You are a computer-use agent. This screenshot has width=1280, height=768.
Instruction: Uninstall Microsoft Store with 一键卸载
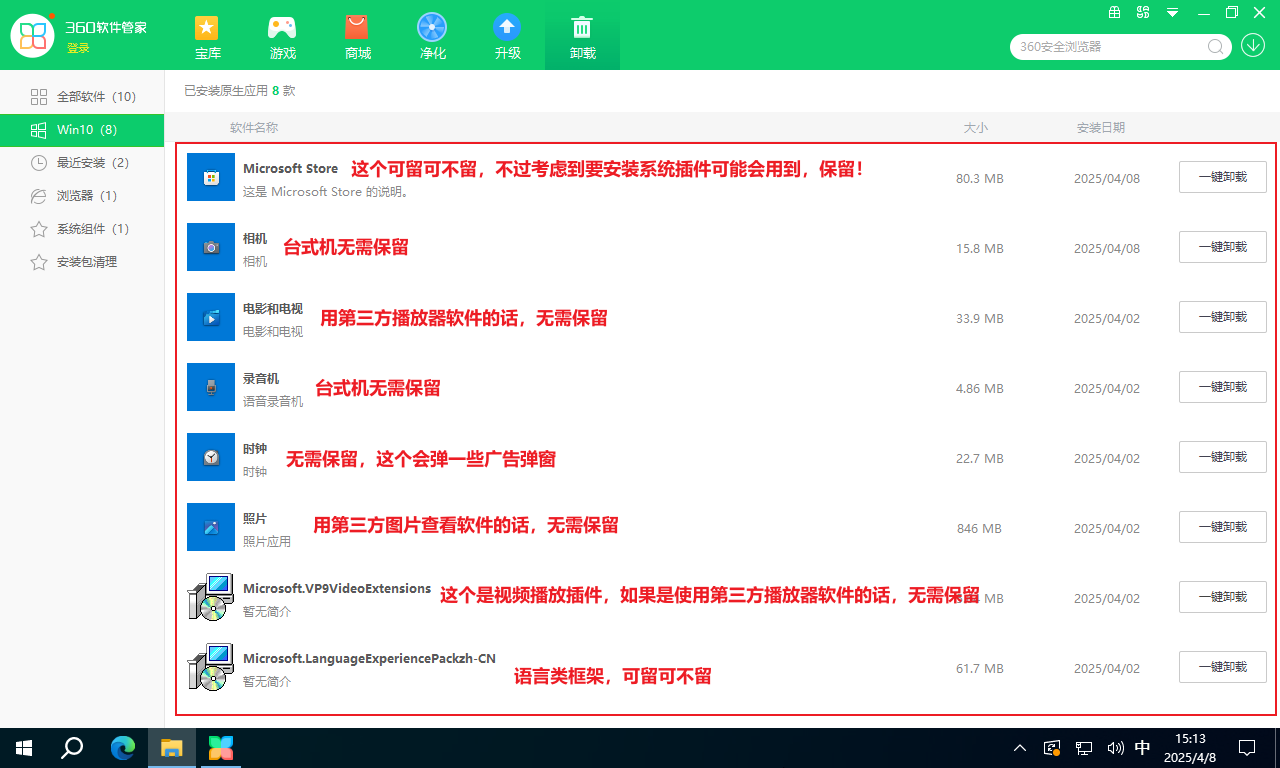[x=1222, y=177]
